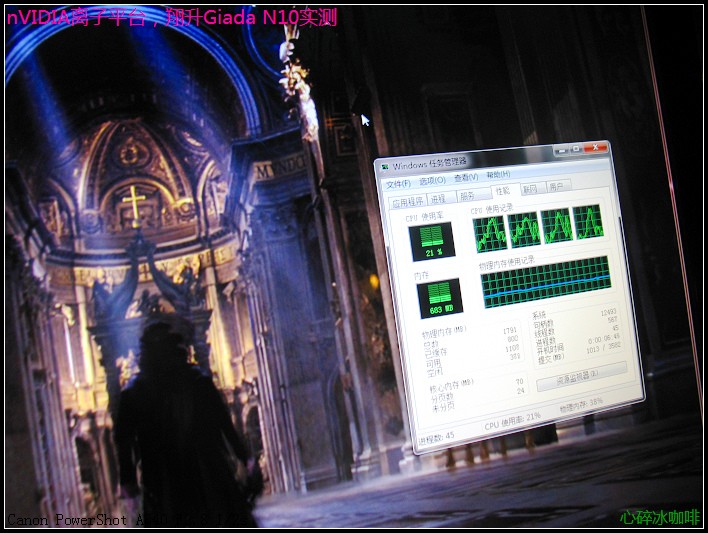
Task: Click the 物理内存(MB) group label
Action: pos(444,332)
